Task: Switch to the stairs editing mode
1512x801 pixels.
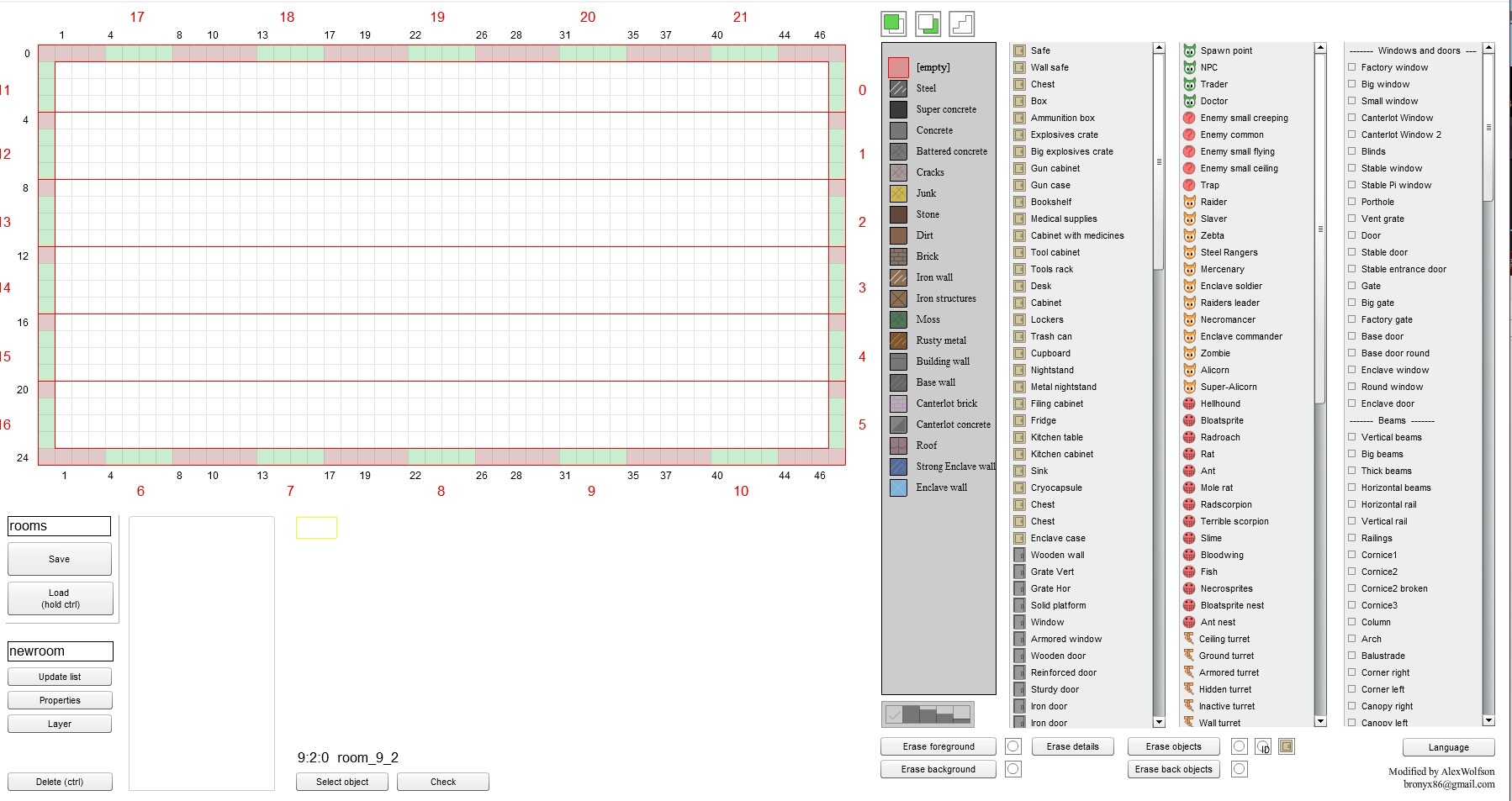Action: coord(961,24)
